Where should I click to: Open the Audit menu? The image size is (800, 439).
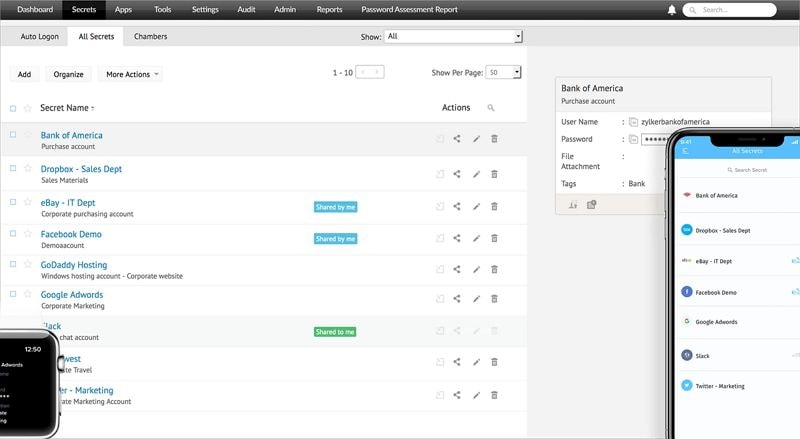[x=246, y=9]
